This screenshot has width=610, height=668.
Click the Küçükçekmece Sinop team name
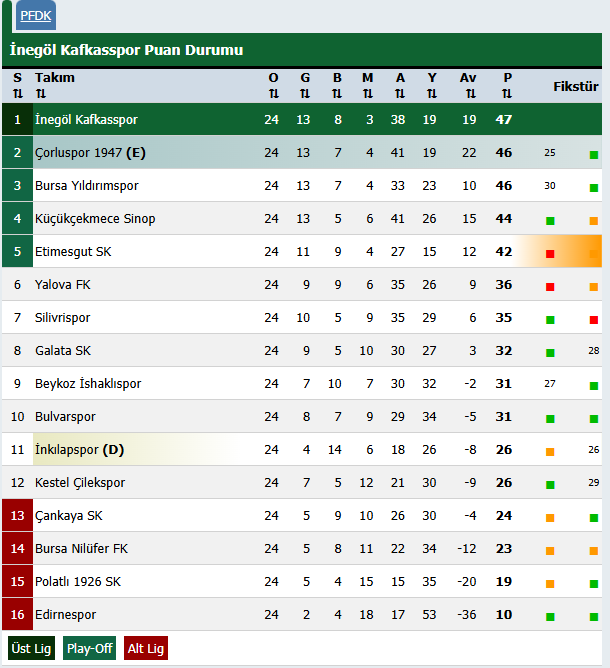pos(95,219)
